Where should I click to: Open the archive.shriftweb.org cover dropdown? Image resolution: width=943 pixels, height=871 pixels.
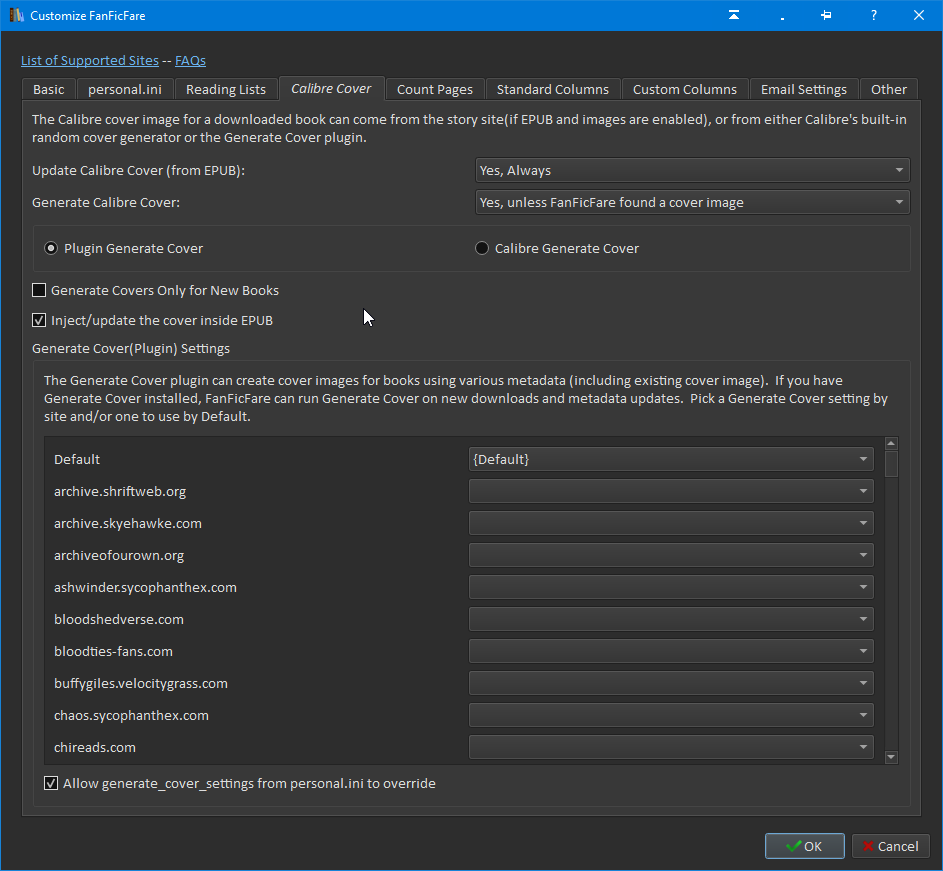click(x=671, y=491)
